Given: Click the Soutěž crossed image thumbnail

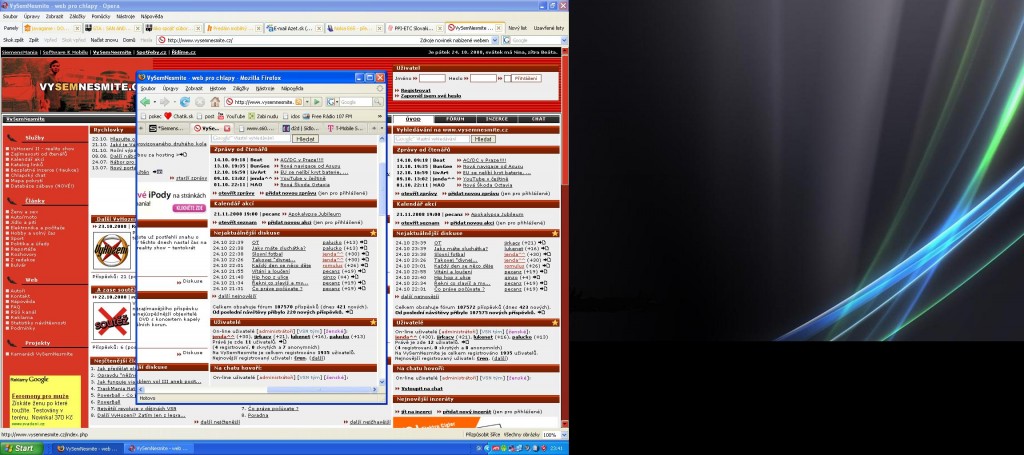Looking at the screenshot, I should click(x=111, y=321).
